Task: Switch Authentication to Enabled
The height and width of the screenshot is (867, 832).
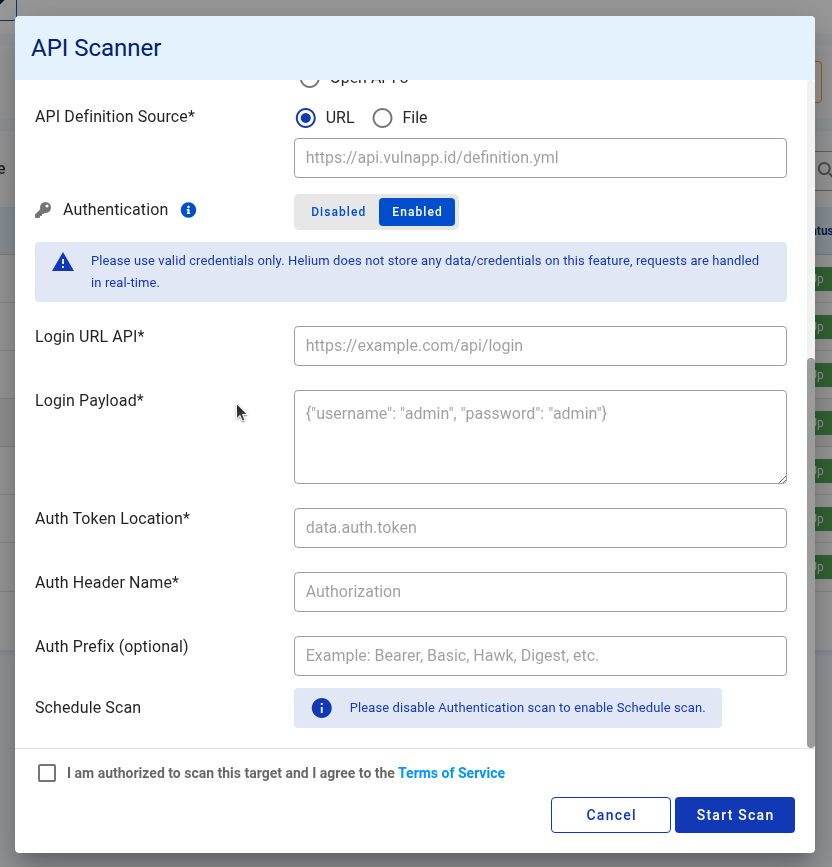Action: [x=417, y=212]
